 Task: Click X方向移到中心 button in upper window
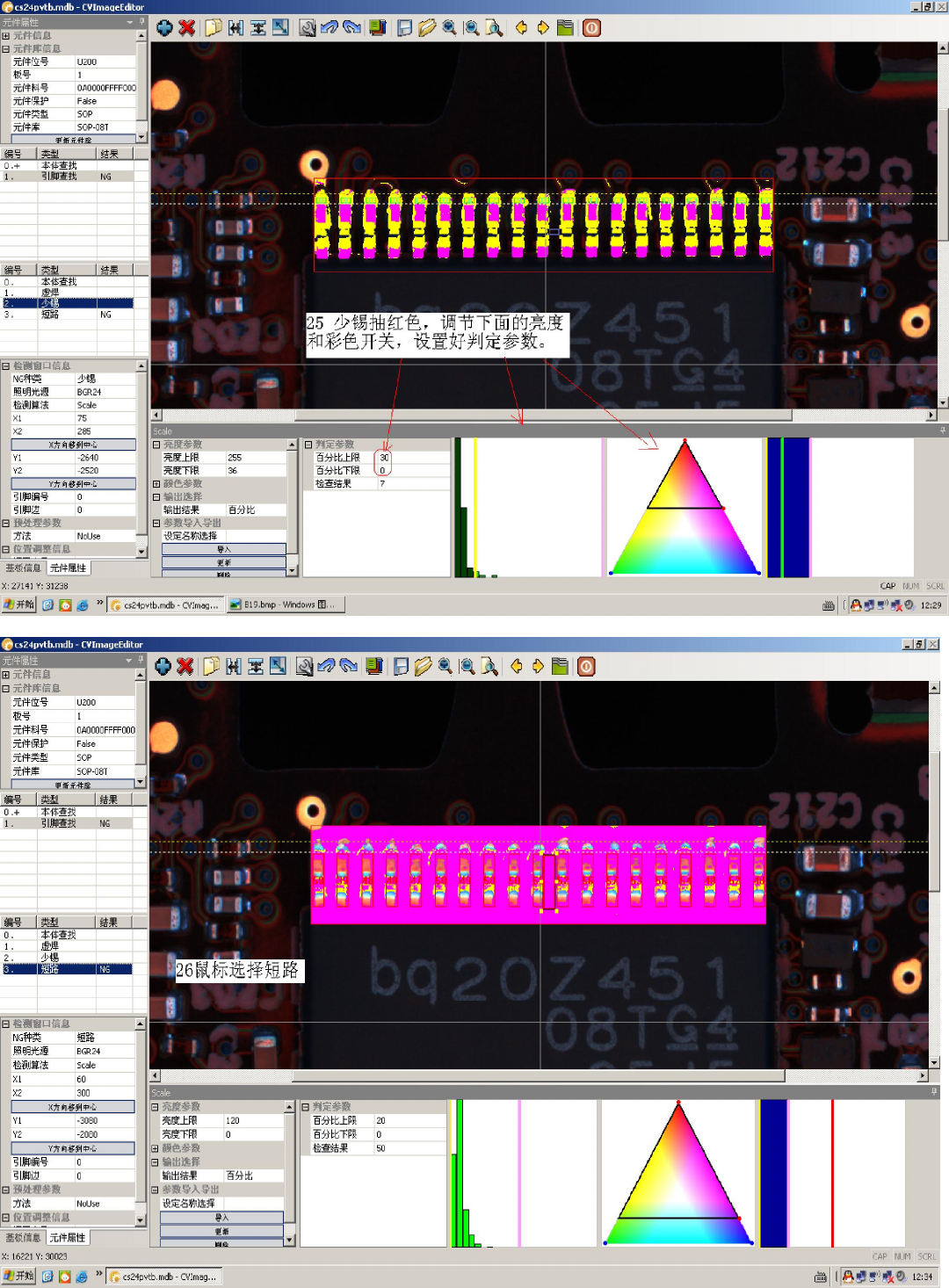pos(74,445)
